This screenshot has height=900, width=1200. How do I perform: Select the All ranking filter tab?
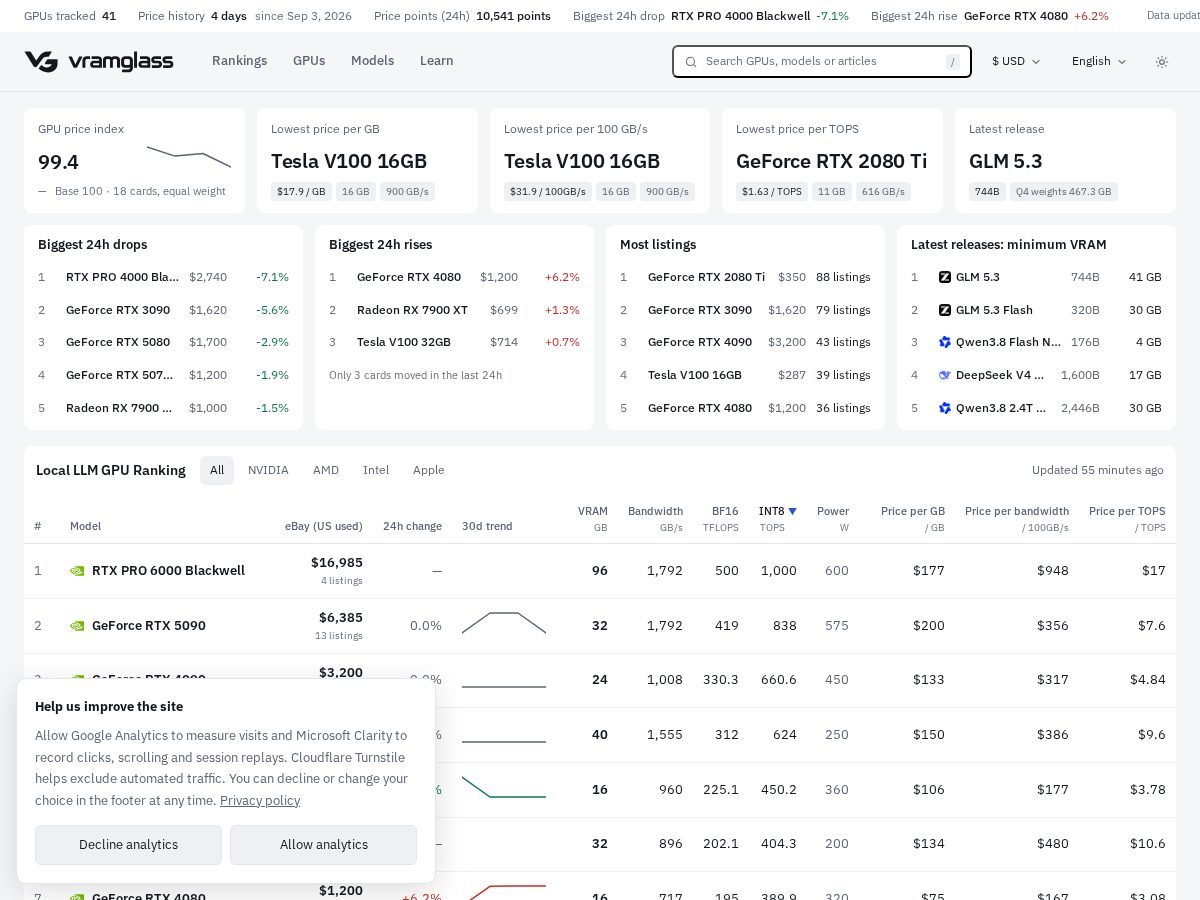[x=217, y=470]
